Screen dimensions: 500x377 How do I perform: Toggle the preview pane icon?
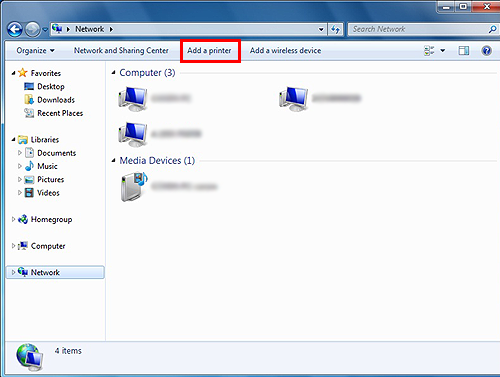[x=464, y=51]
